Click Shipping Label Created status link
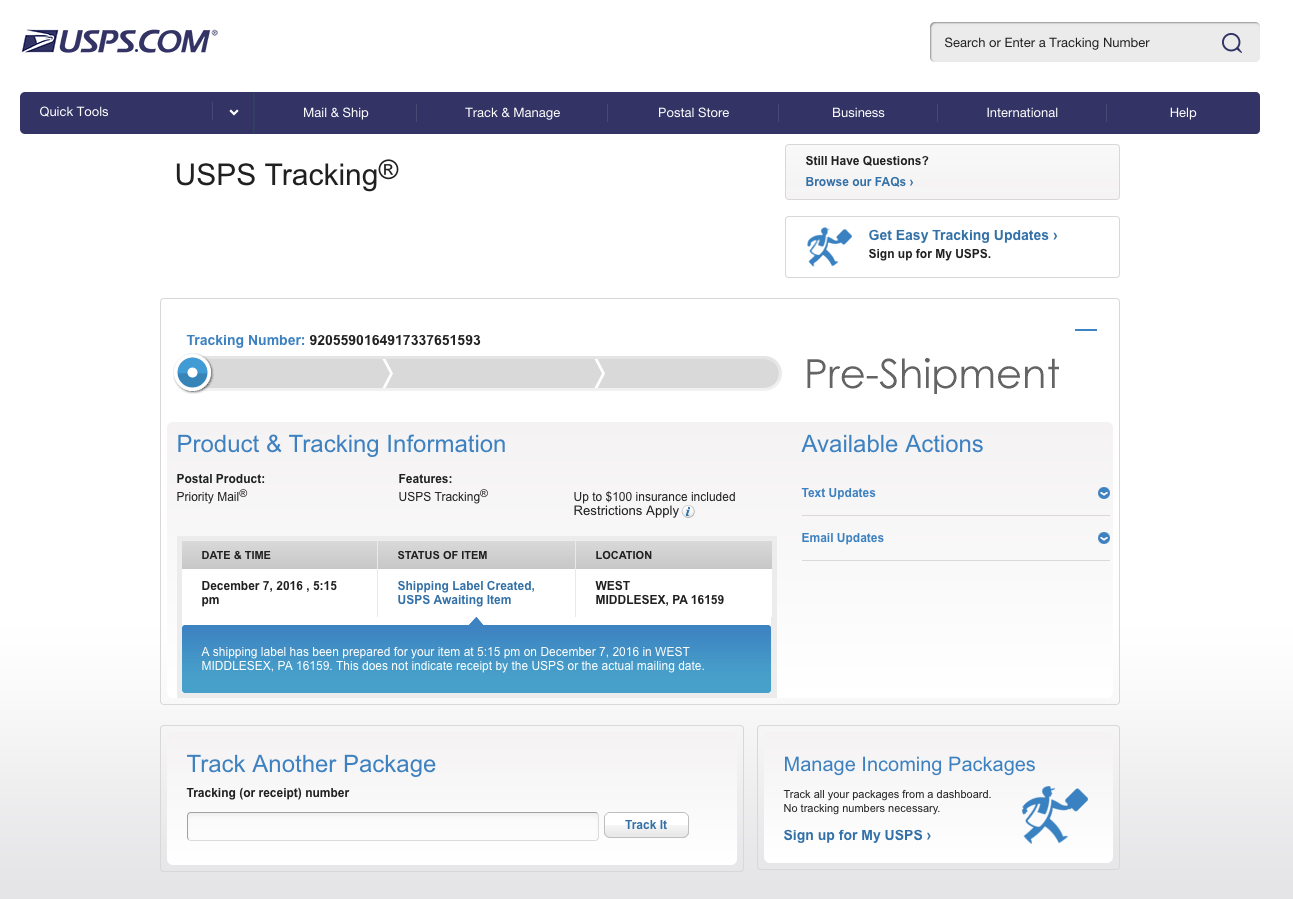 [466, 593]
